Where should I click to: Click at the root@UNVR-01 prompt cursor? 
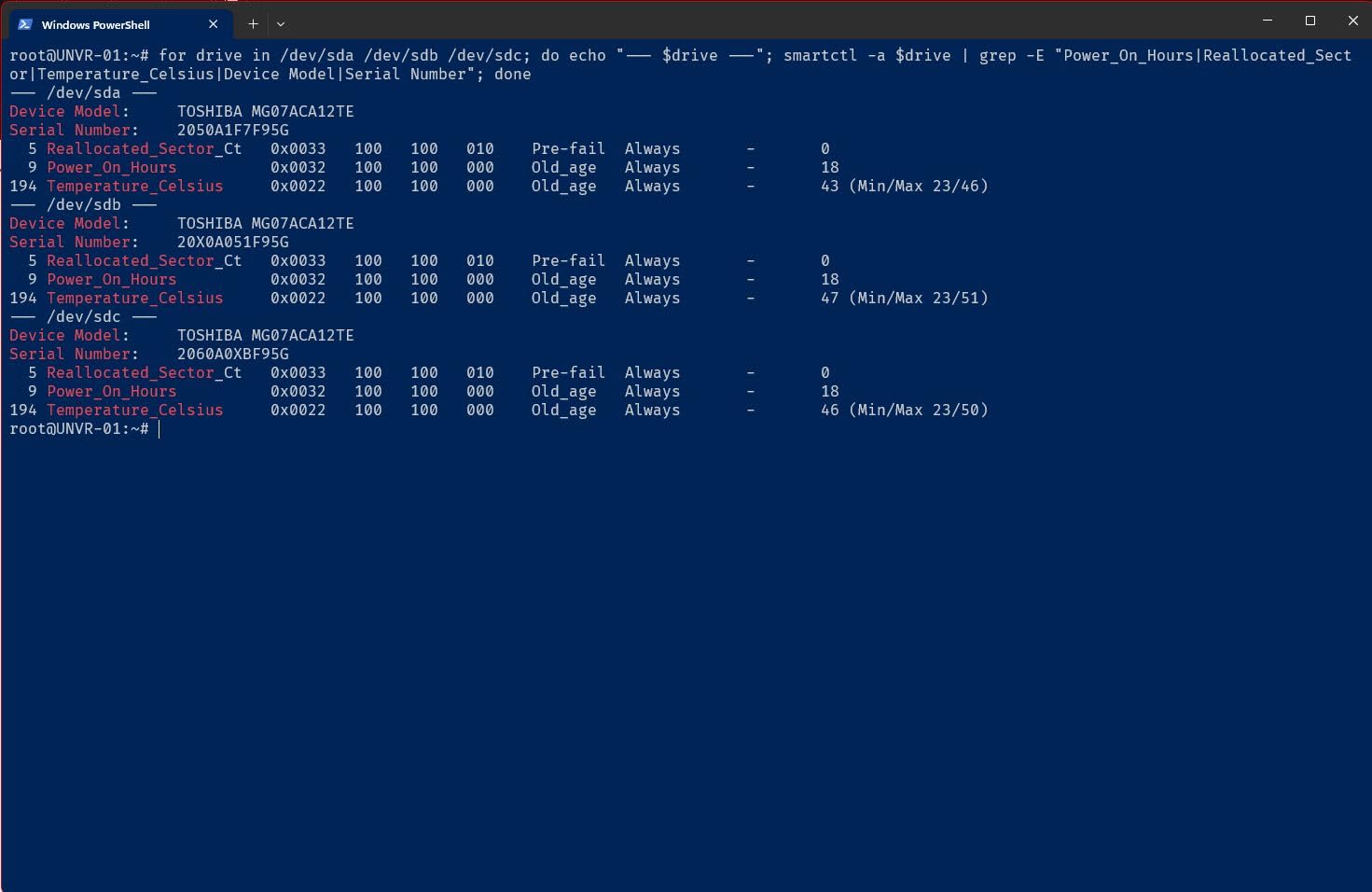[x=159, y=429]
